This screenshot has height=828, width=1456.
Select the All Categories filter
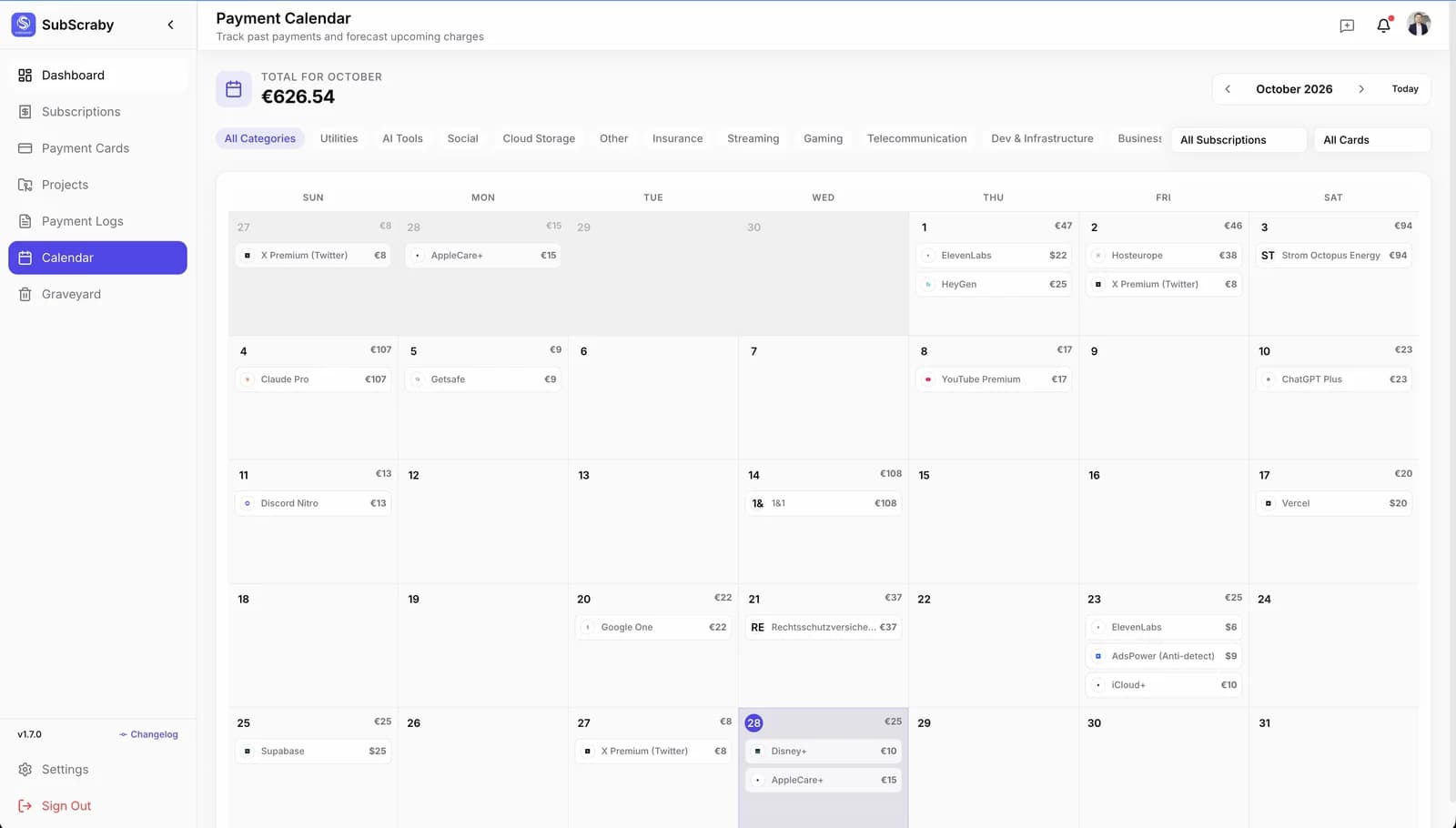[x=260, y=138]
